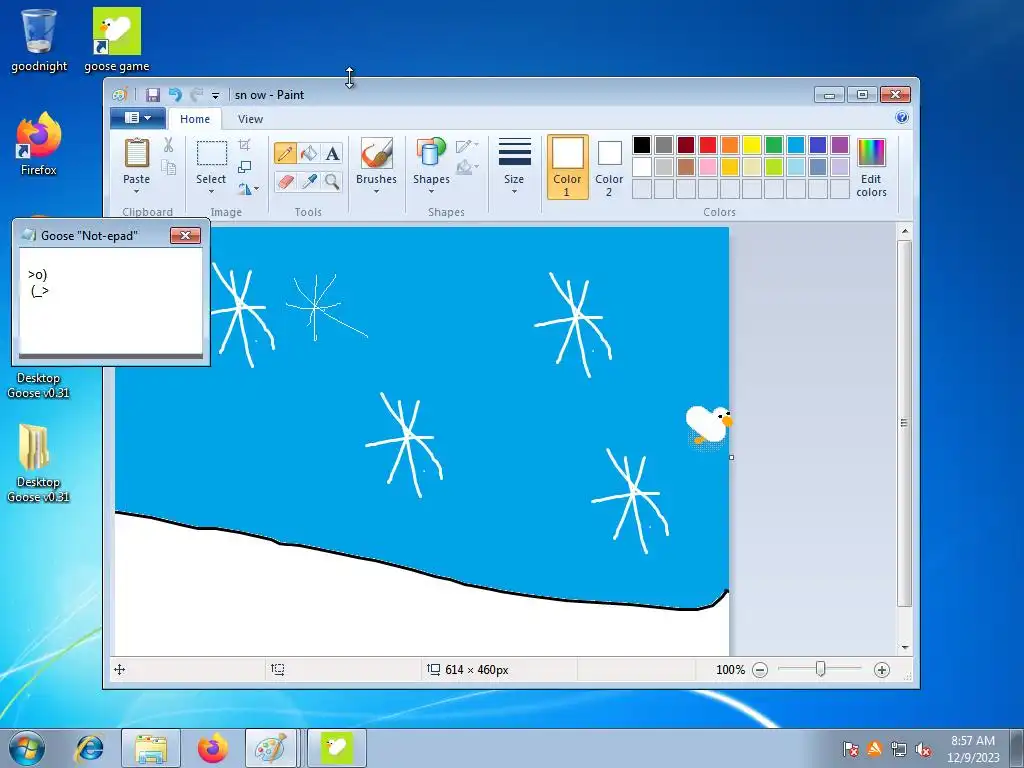Pick the black color swatch
Screen dimensions: 1024x768
click(x=642, y=145)
